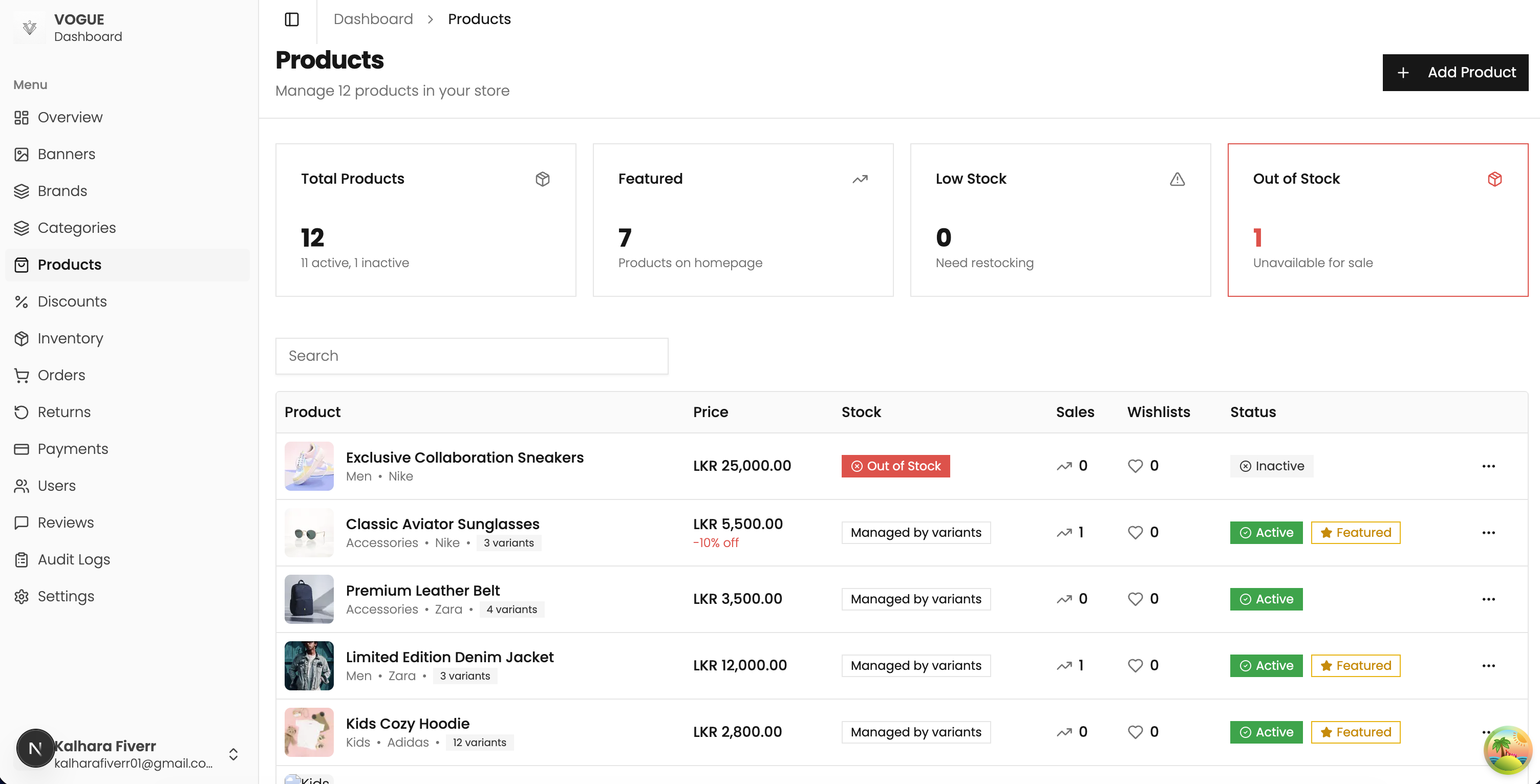Viewport: 1540px width, 784px height.
Task: Open Inventory in the sidebar menu
Action: pyautogui.click(x=70, y=338)
